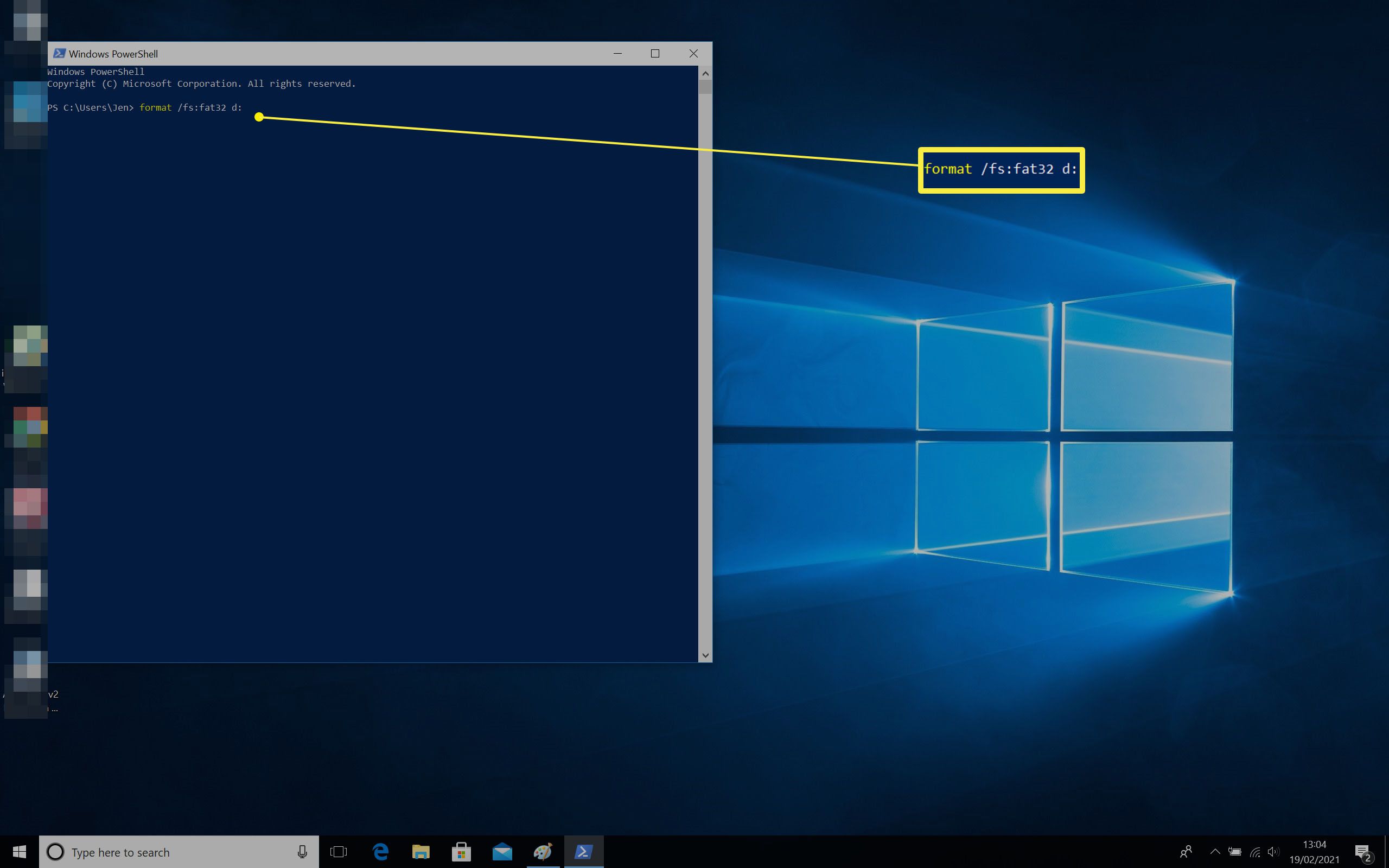Click the Search bar in taskbar
This screenshot has height=868, width=1389.
click(180, 851)
